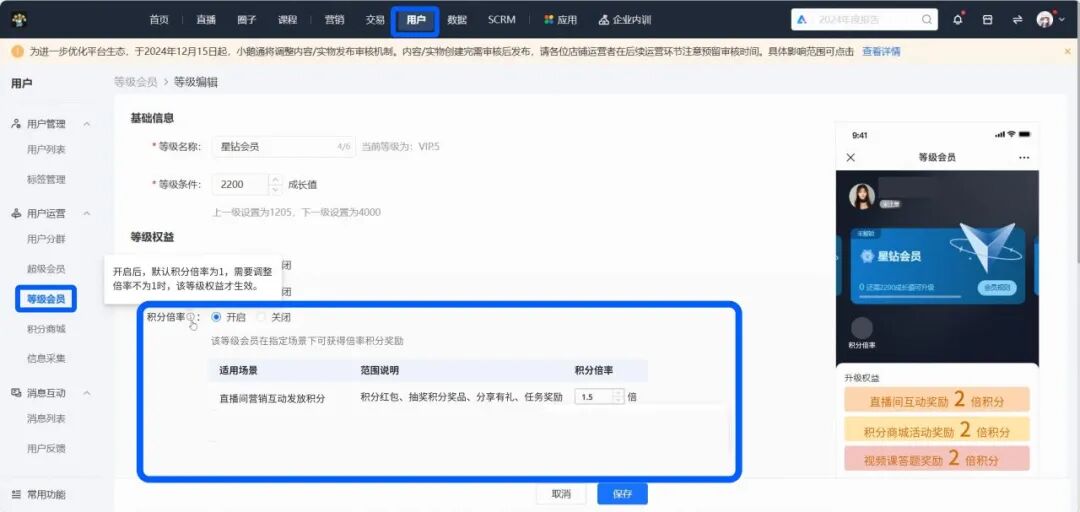Open 查看详情 link in banner

click(881, 51)
